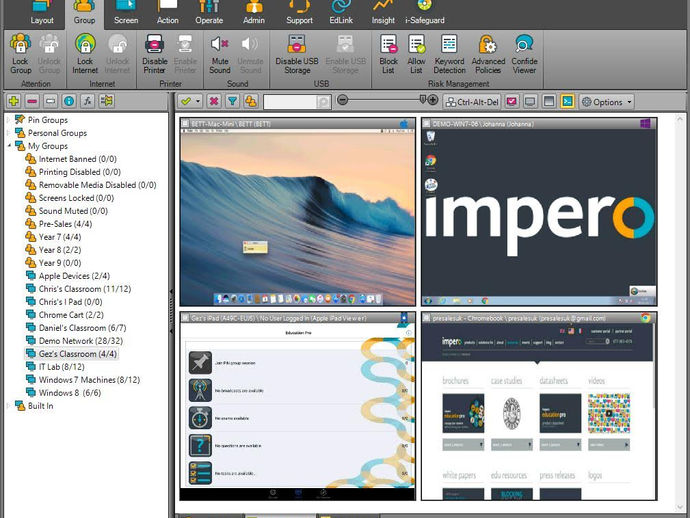
Task: Switch to the Operate ribbon tab
Action: [x=209, y=13]
